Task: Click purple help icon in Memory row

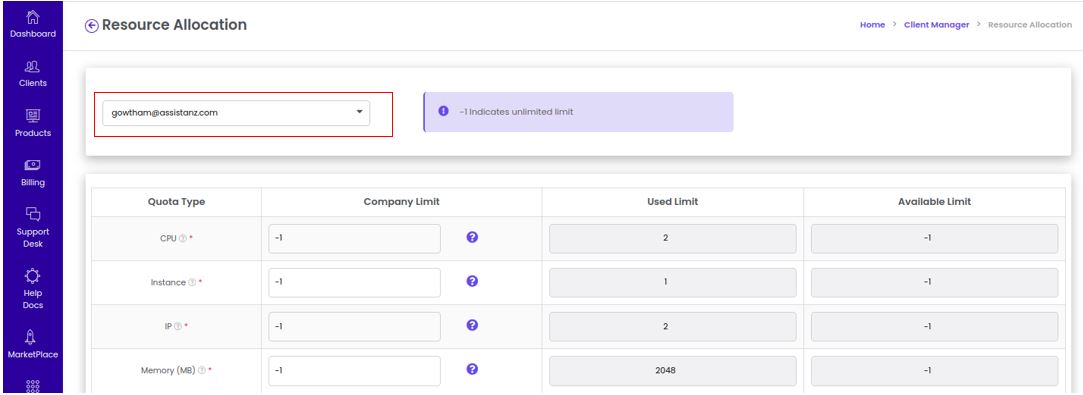Action: (472, 369)
